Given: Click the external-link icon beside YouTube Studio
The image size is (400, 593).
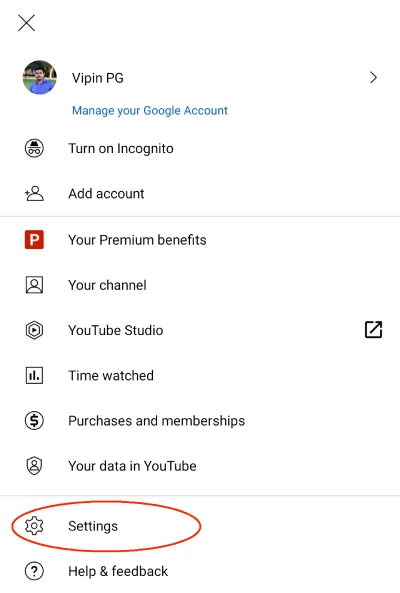Looking at the screenshot, I should [x=374, y=329].
